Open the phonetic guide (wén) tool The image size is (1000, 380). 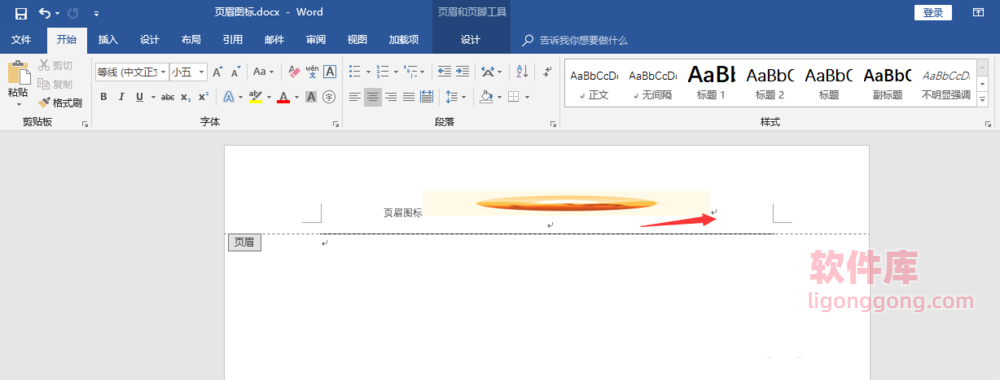coord(312,72)
